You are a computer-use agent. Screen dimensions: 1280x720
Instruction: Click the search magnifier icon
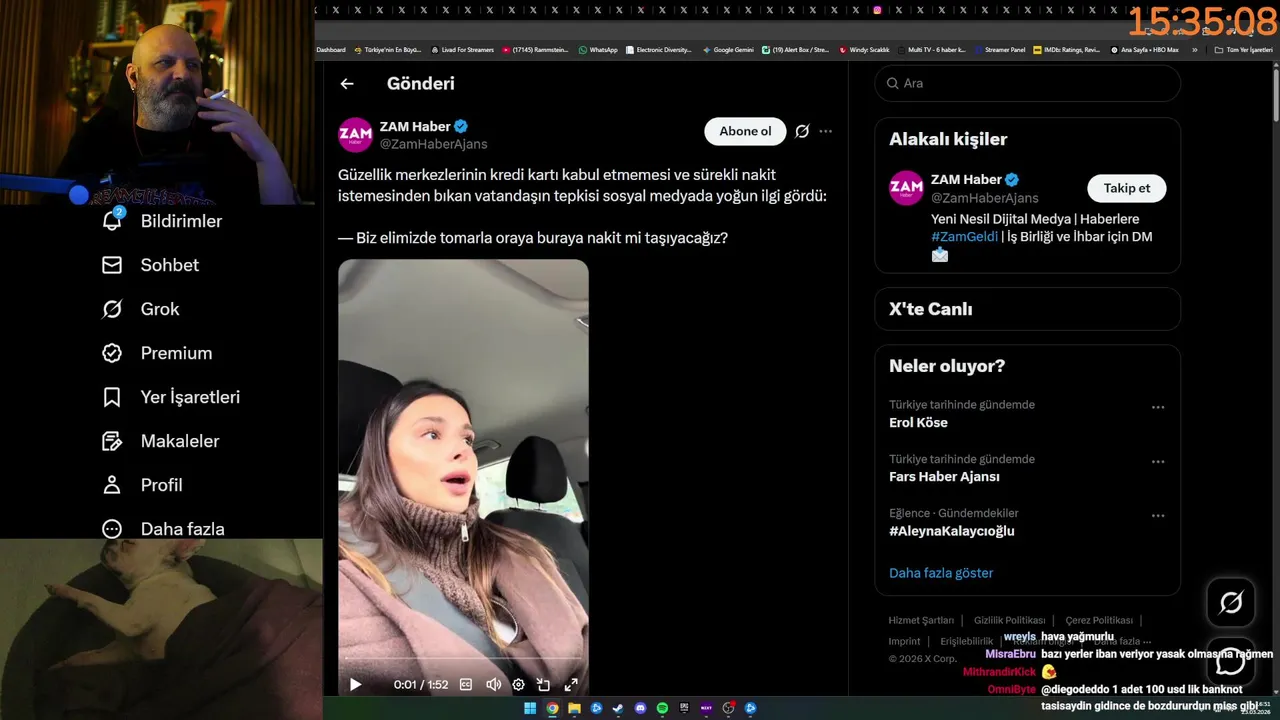click(x=892, y=83)
